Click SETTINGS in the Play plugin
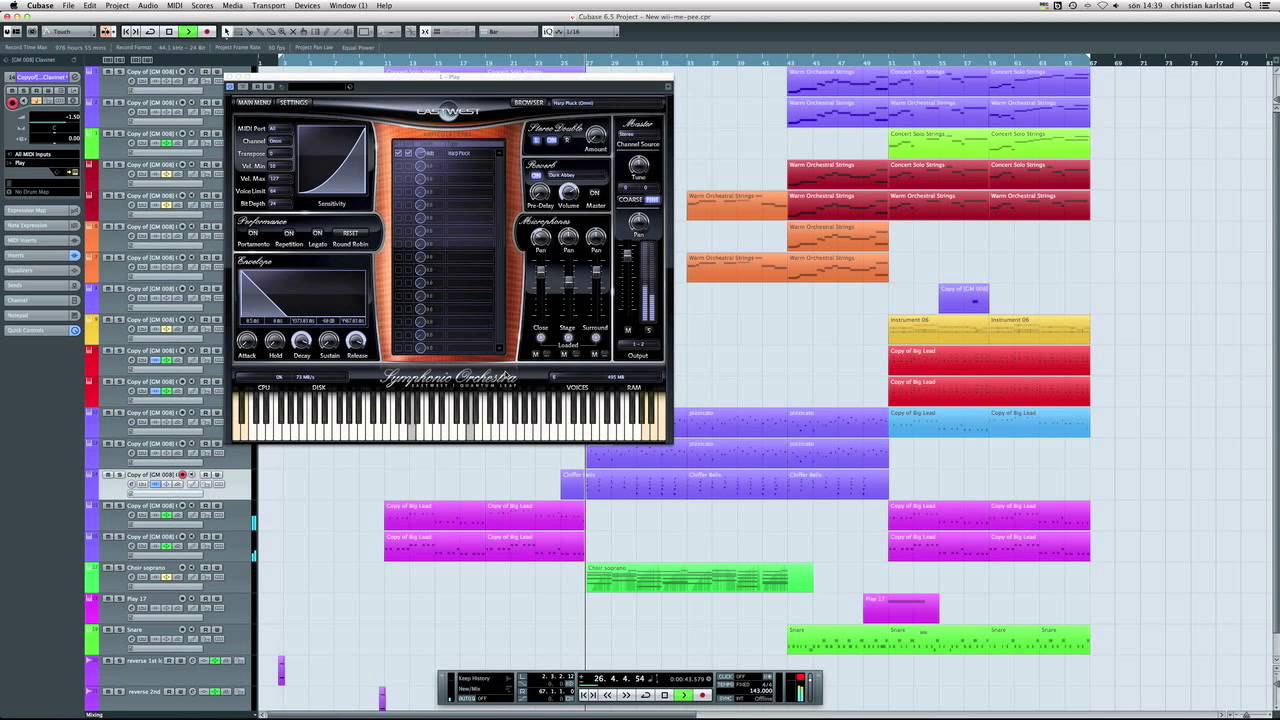 (293, 102)
